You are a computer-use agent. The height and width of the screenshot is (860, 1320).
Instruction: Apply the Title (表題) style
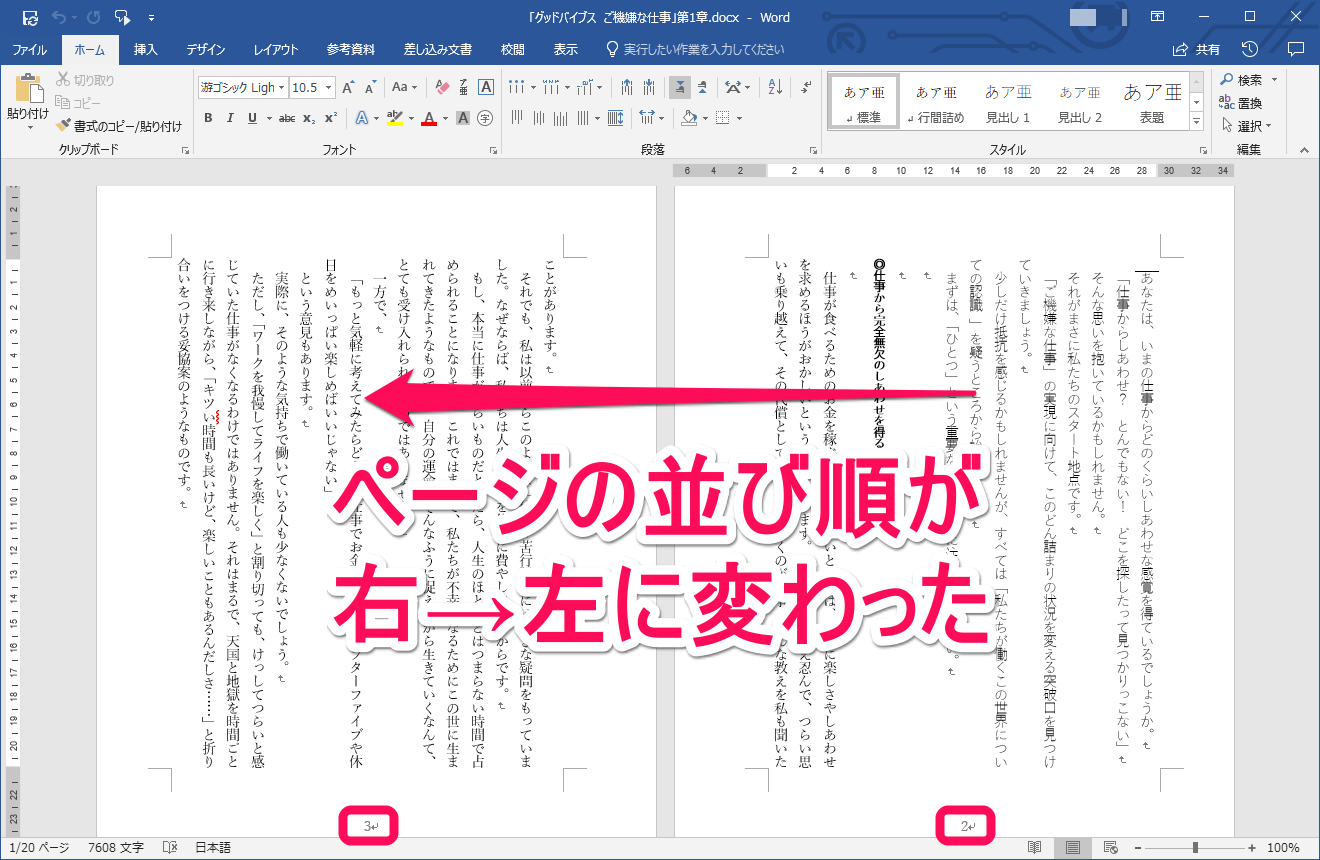click(1152, 101)
